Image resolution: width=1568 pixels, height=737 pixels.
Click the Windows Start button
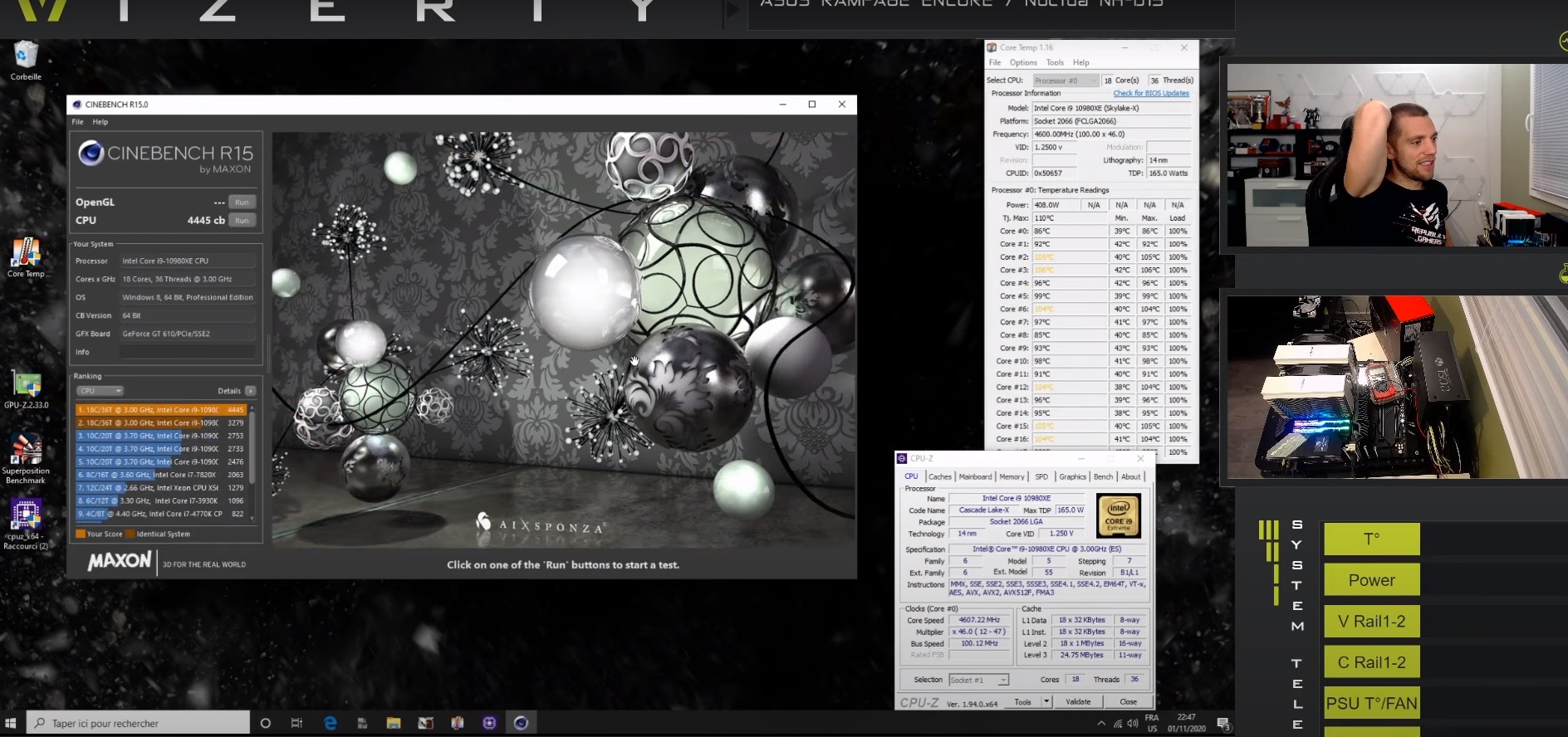pyautogui.click(x=11, y=723)
